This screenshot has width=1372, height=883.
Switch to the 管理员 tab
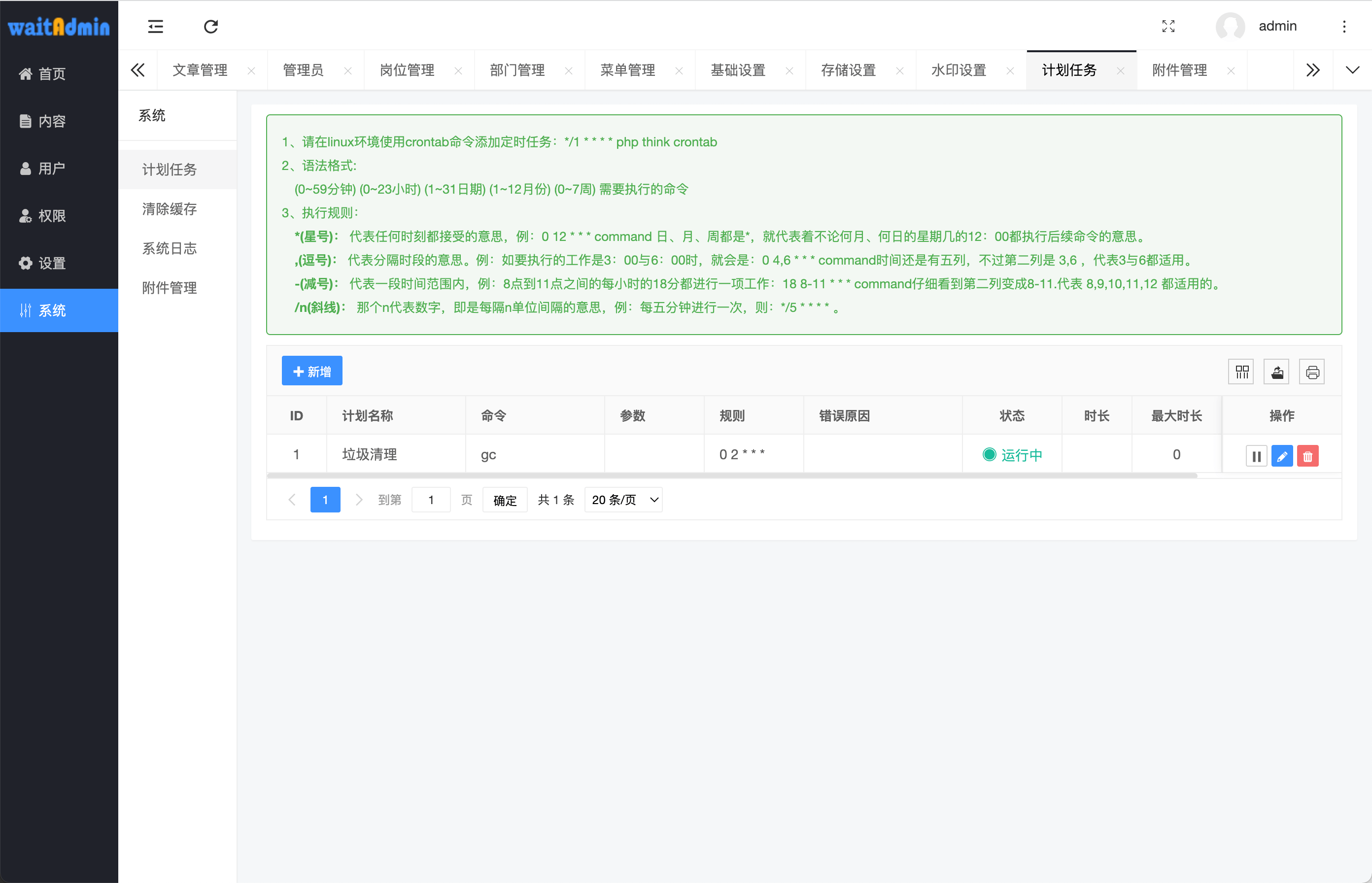click(x=302, y=69)
